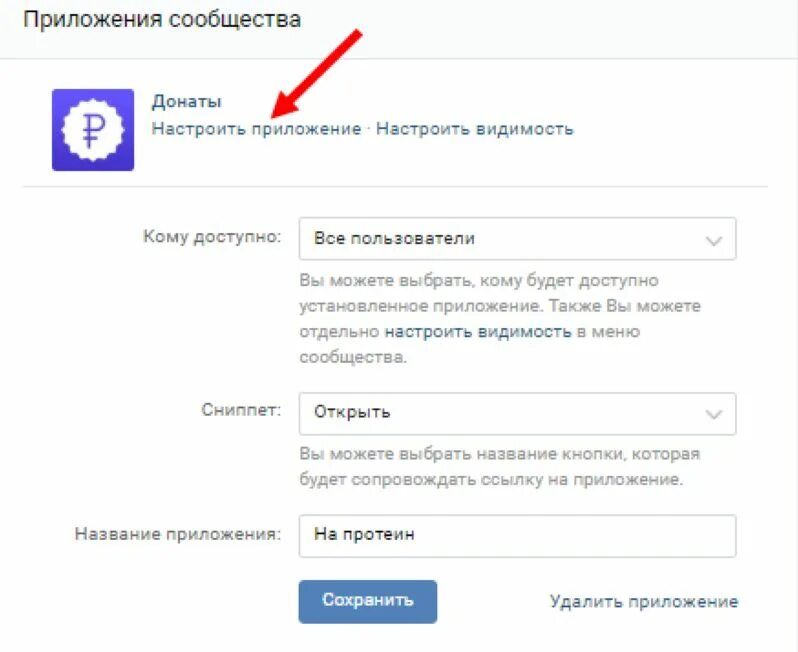Open the Настроить приложение link
Screen dimensions: 798x652
coord(256,129)
